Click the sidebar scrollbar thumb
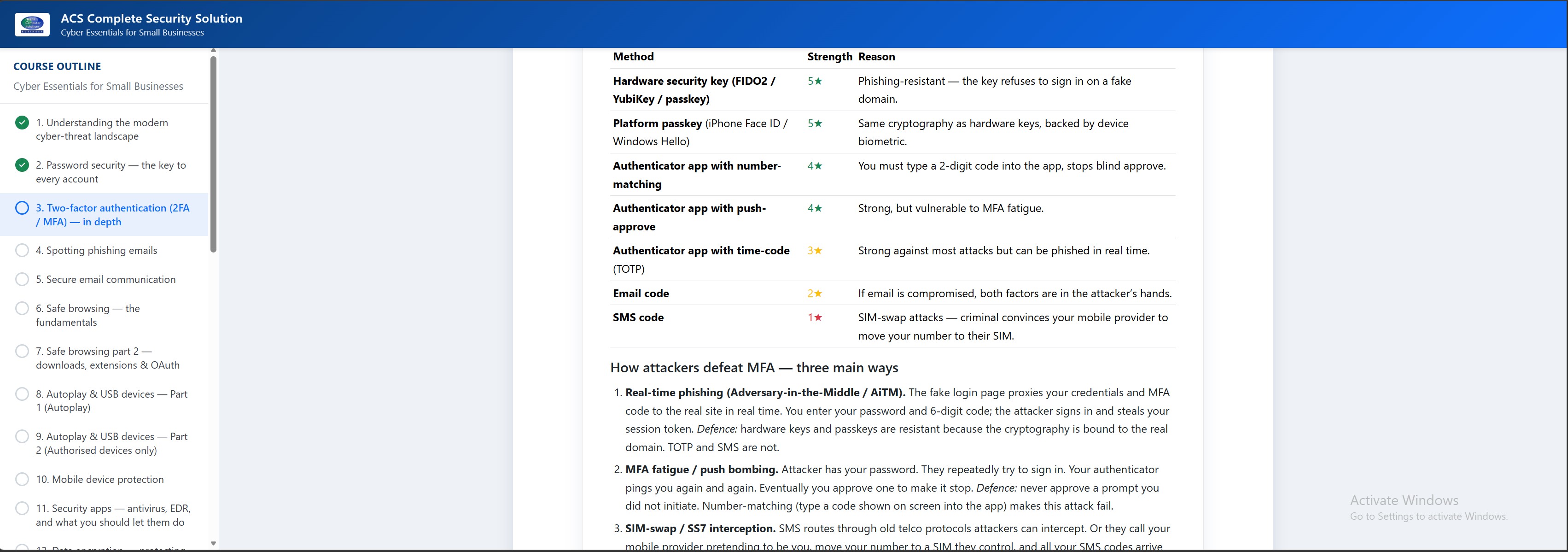This screenshot has width=1568, height=552. (213, 153)
